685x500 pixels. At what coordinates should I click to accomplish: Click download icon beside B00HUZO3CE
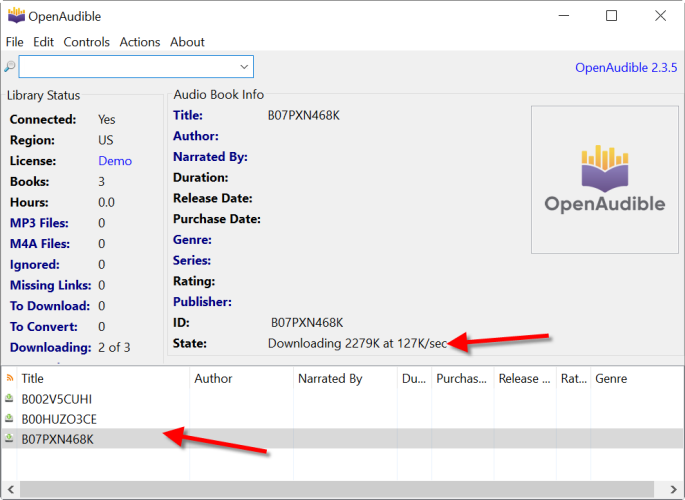[x=9, y=419]
